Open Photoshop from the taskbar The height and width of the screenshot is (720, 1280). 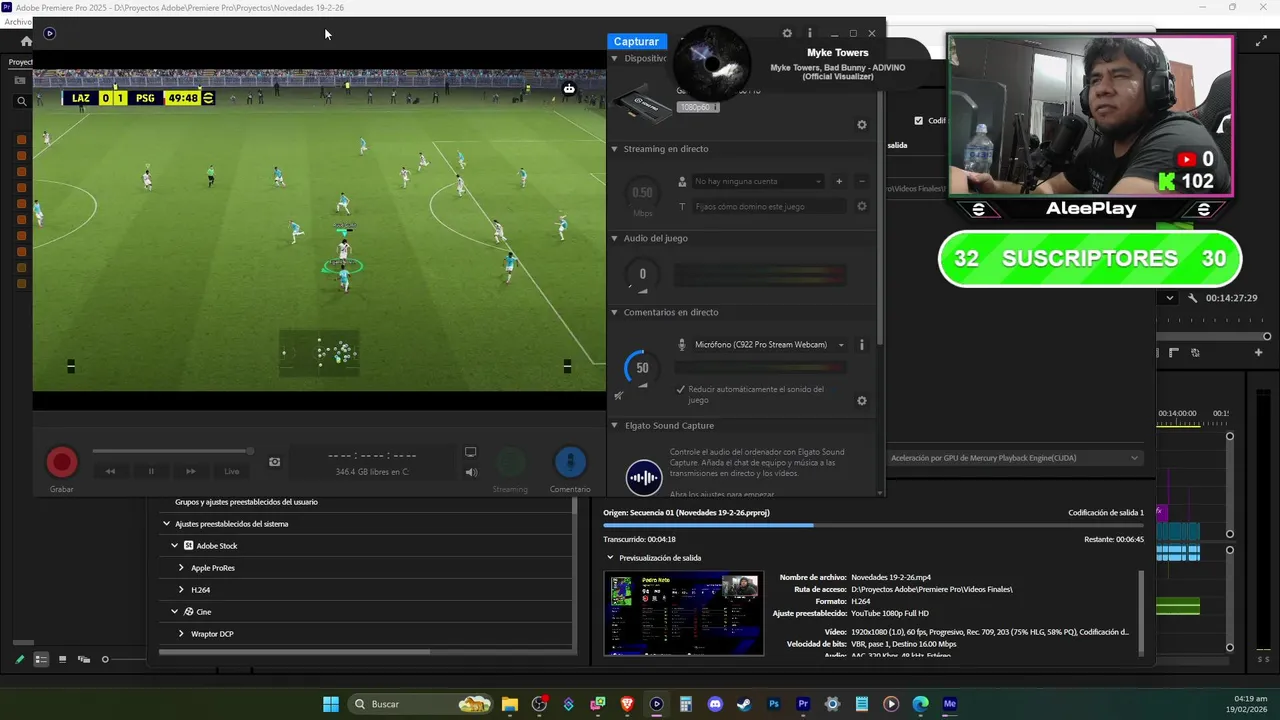774,704
